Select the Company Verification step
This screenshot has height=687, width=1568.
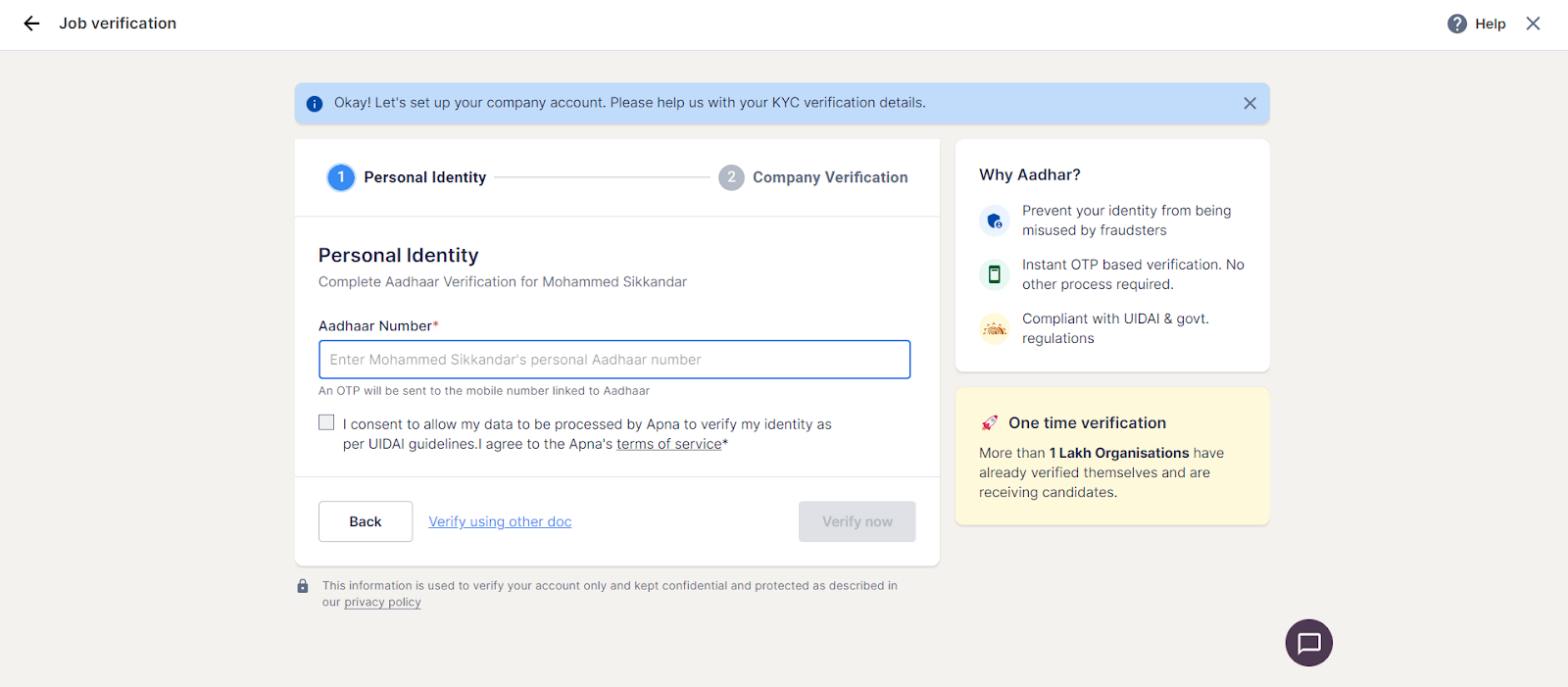point(813,177)
